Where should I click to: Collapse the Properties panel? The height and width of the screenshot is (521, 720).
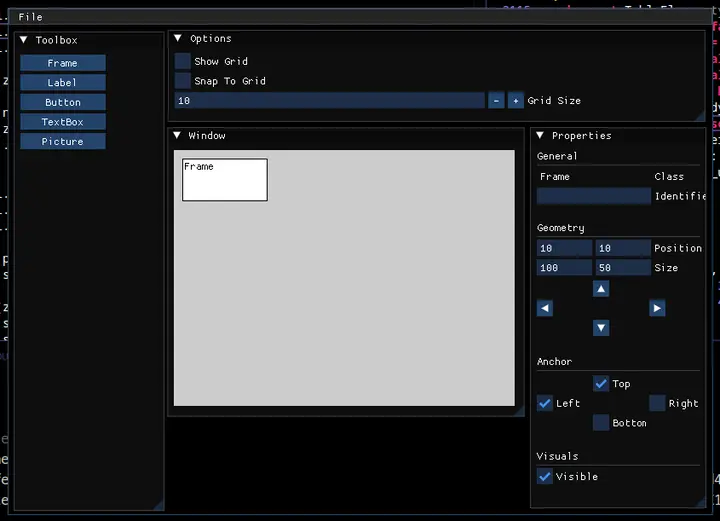point(539,135)
